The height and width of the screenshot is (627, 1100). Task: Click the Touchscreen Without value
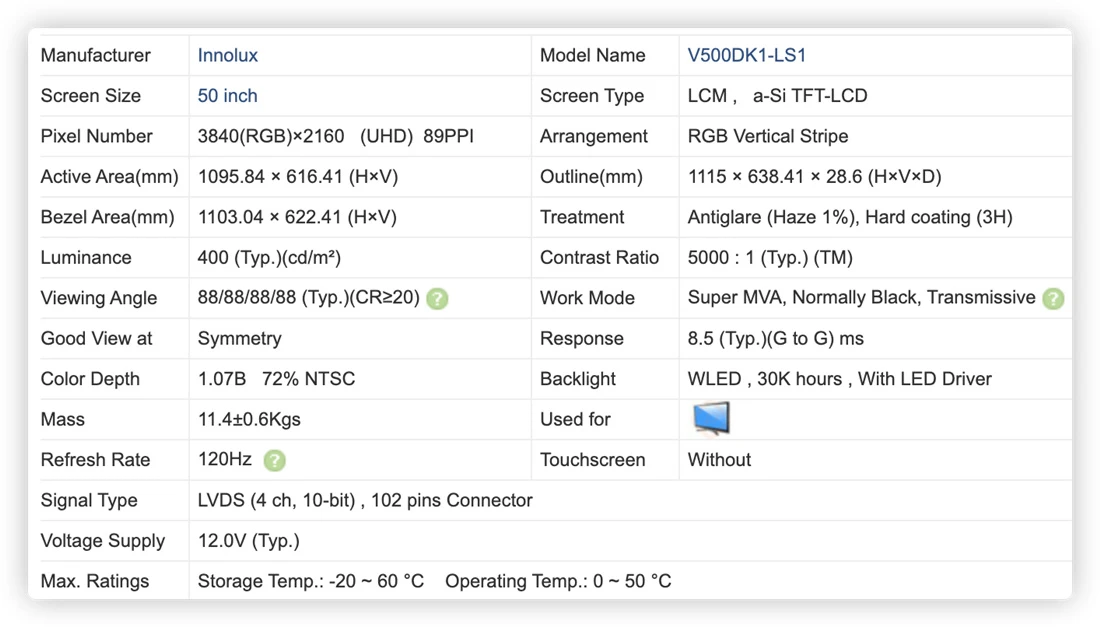click(x=719, y=460)
